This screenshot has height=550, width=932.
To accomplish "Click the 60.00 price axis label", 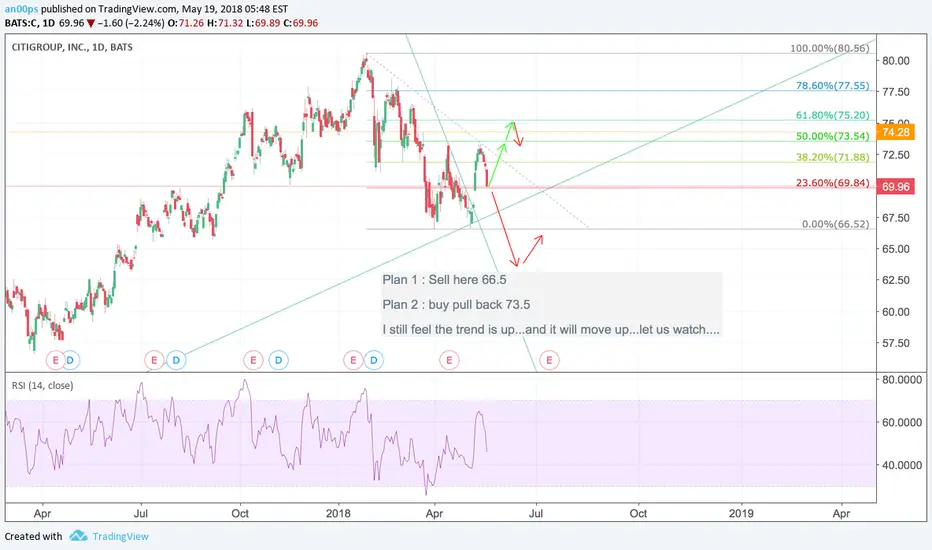I will (x=896, y=312).
